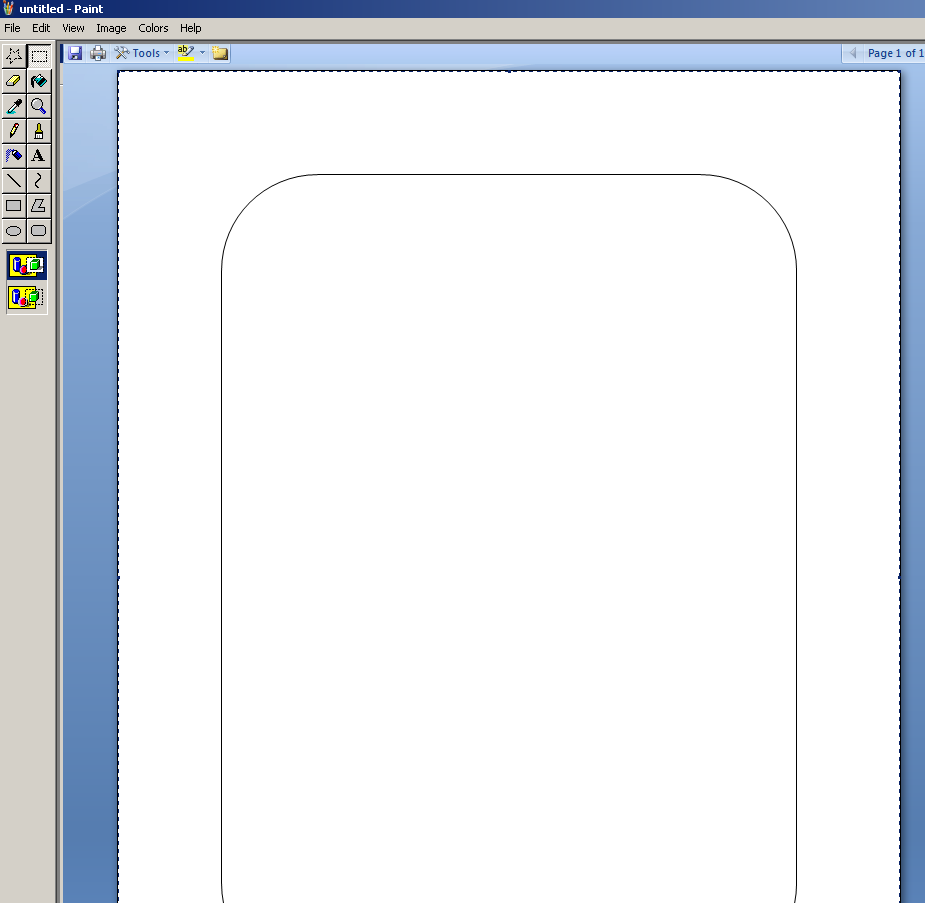Viewport: 925px width, 903px height.
Task: Select the Pencil tool
Action: click(x=13, y=130)
